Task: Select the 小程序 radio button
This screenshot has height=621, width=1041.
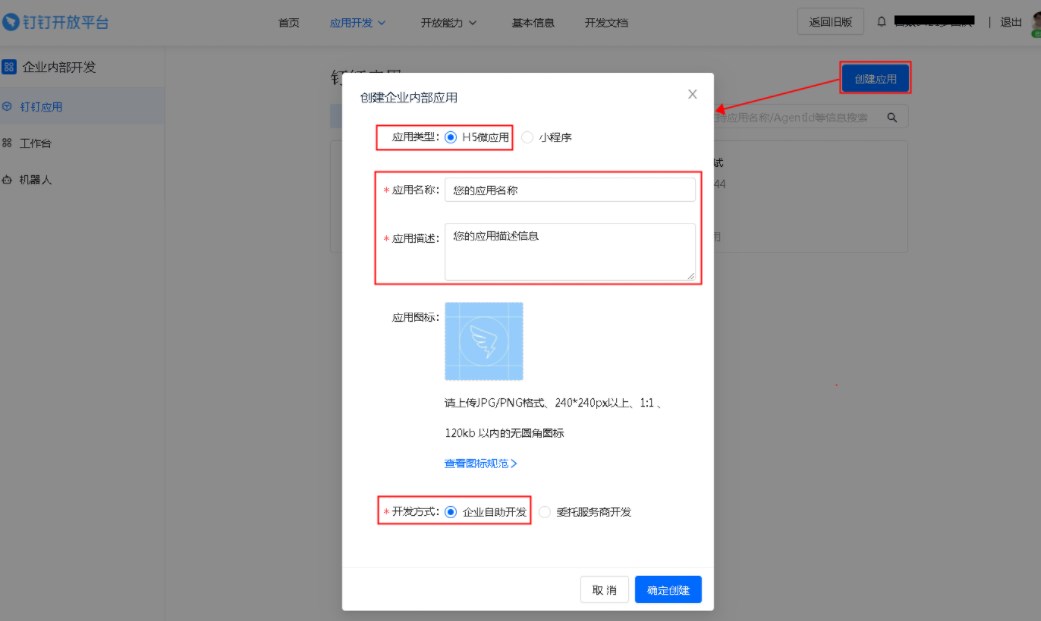Action: tap(527, 137)
